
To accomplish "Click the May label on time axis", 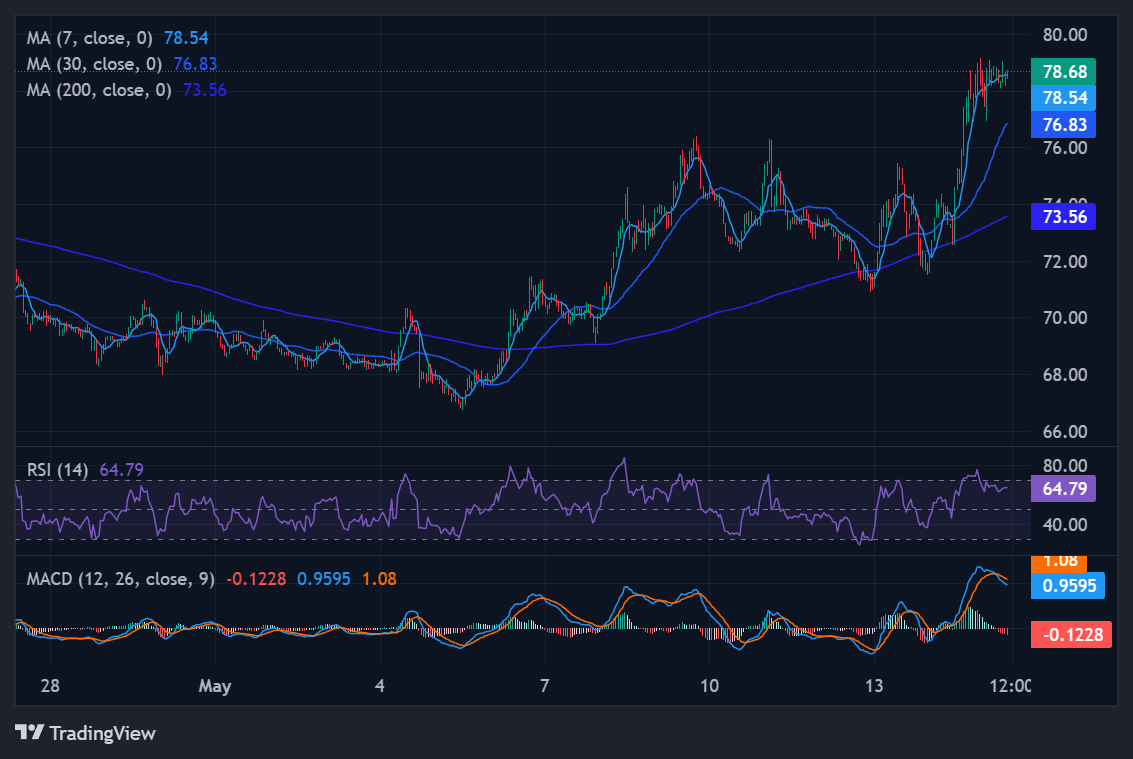I will pos(215,685).
